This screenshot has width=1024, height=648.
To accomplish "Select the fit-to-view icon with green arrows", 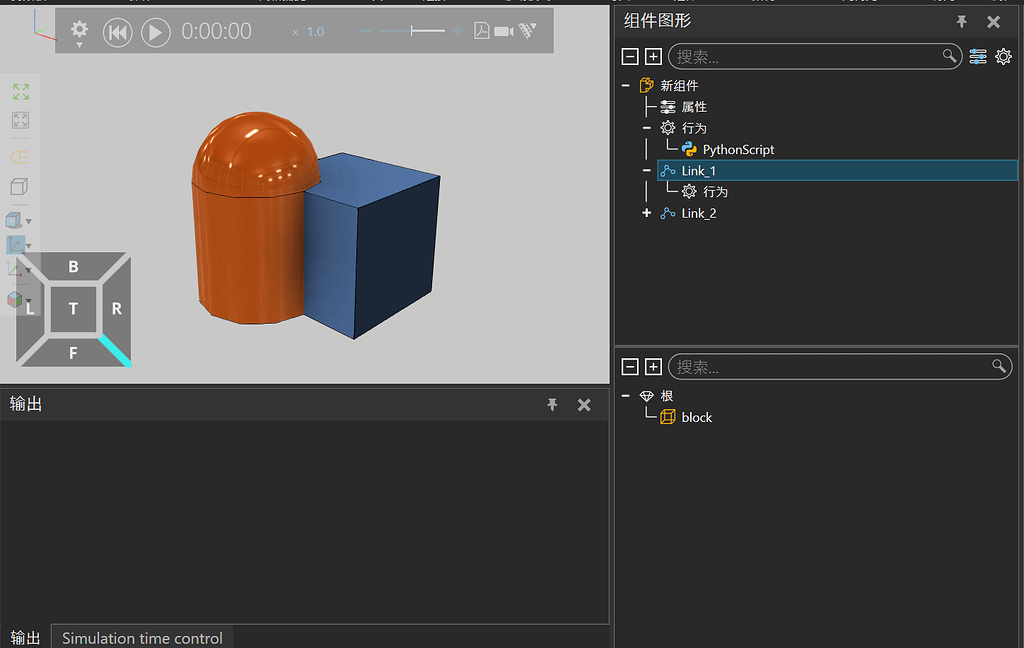I will tap(20, 91).
